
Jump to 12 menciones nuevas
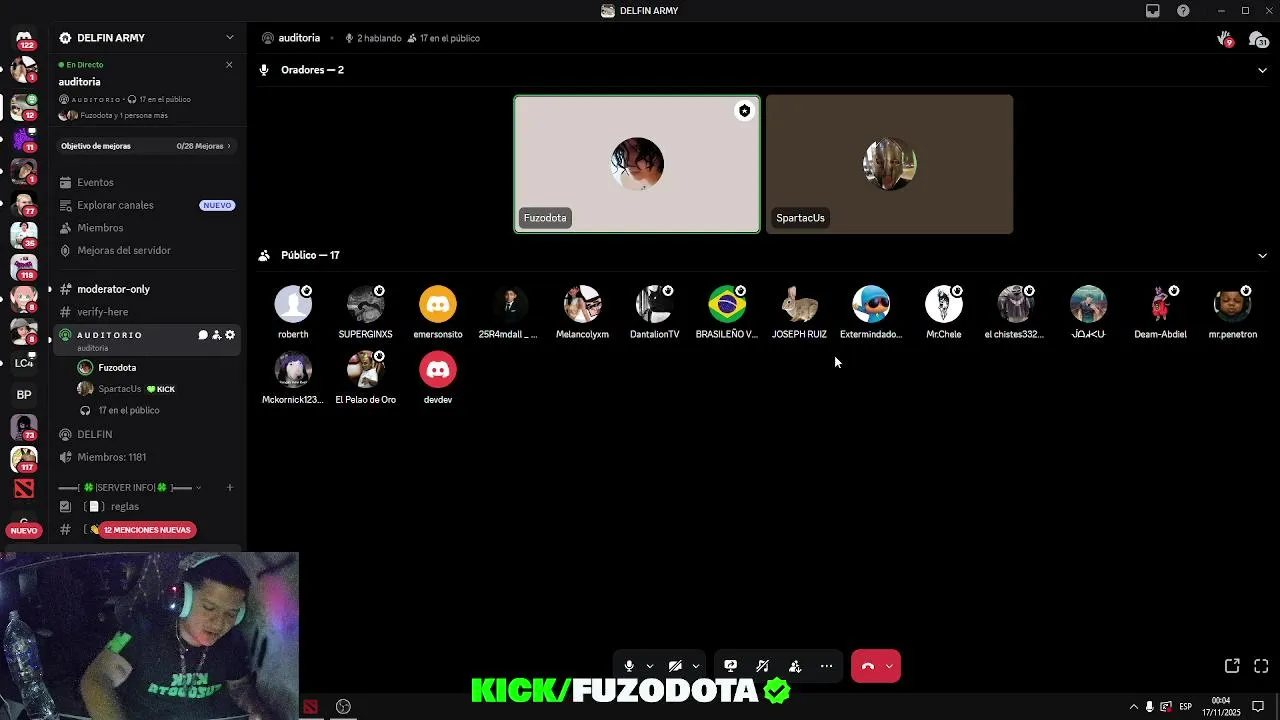(x=148, y=530)
